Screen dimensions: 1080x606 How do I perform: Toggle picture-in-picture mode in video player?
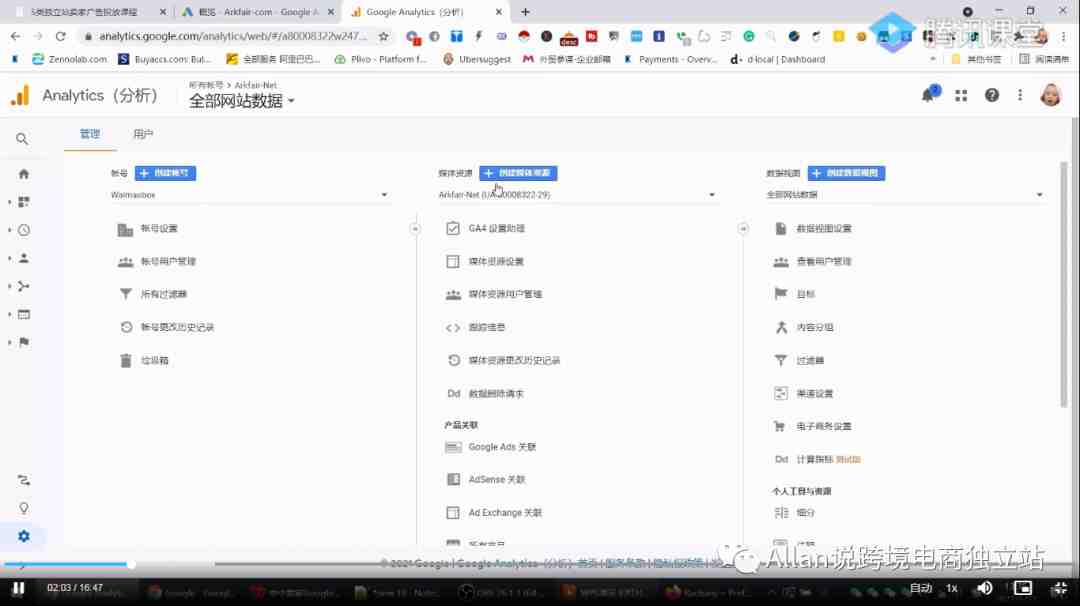coord(1022,587)
